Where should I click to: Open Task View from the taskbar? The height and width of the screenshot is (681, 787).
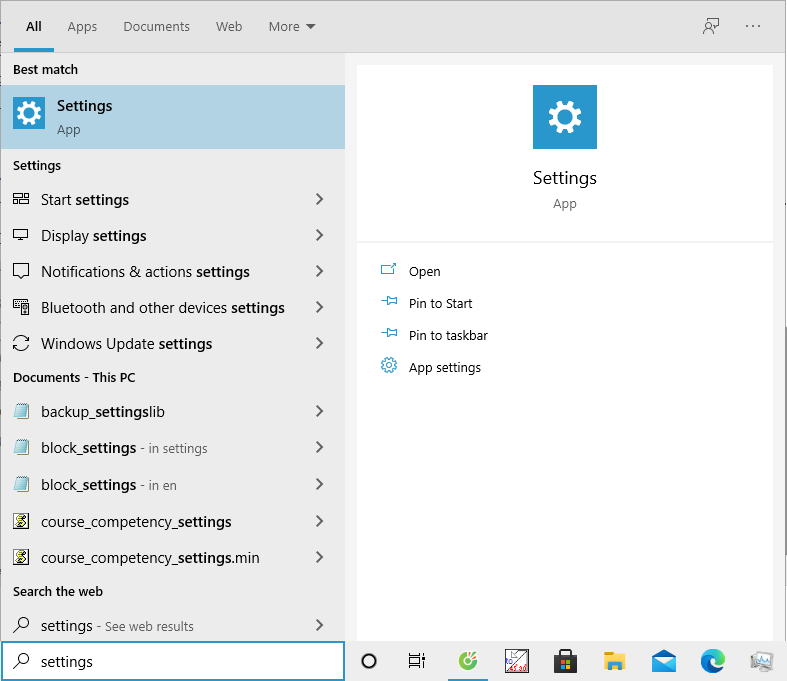417,661
